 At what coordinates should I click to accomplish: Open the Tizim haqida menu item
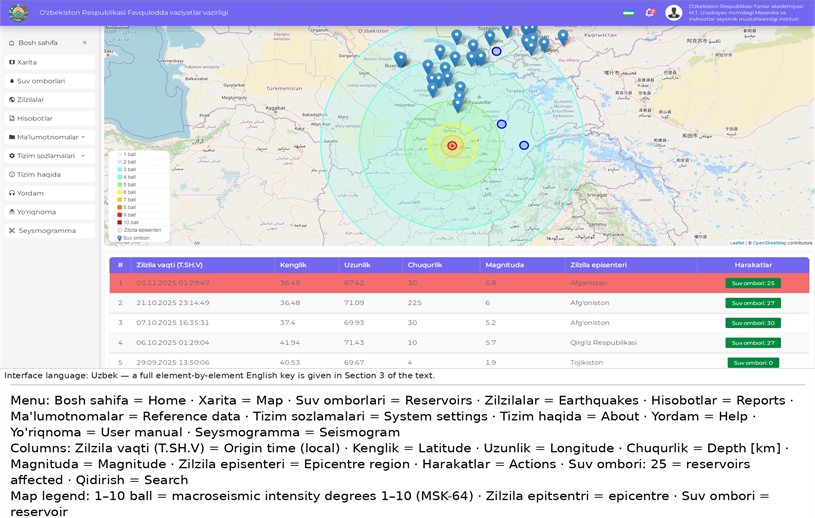pos(49,175)
